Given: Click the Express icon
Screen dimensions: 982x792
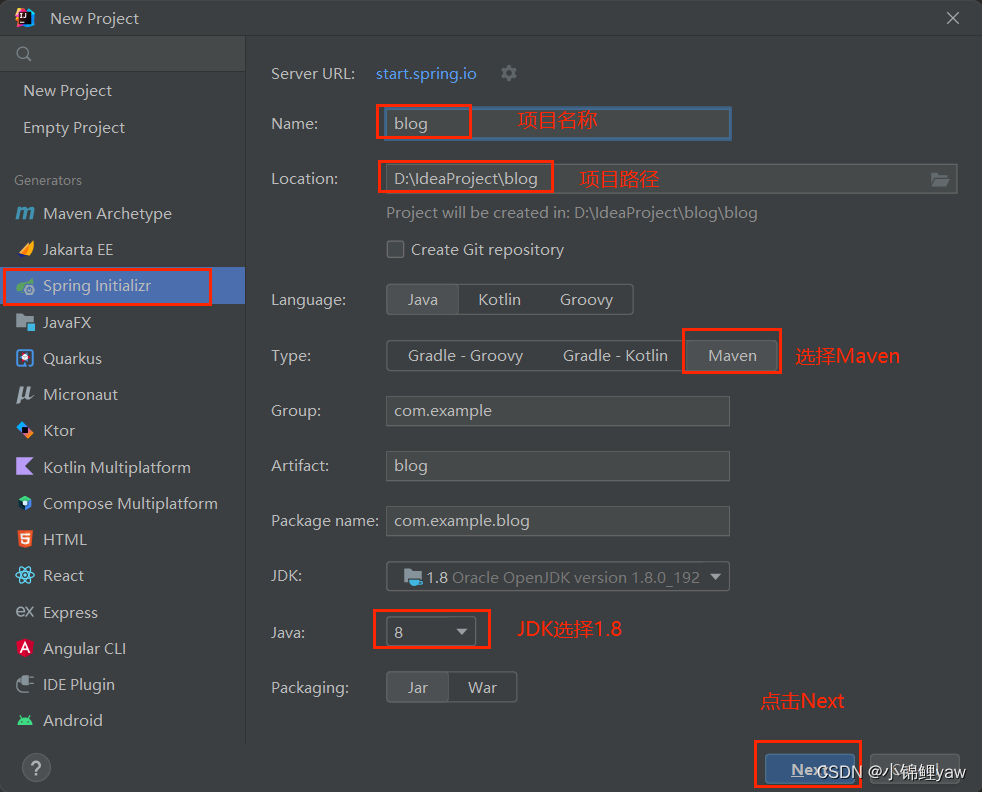Looking at the screenshot, I should [x=25, y=612].
